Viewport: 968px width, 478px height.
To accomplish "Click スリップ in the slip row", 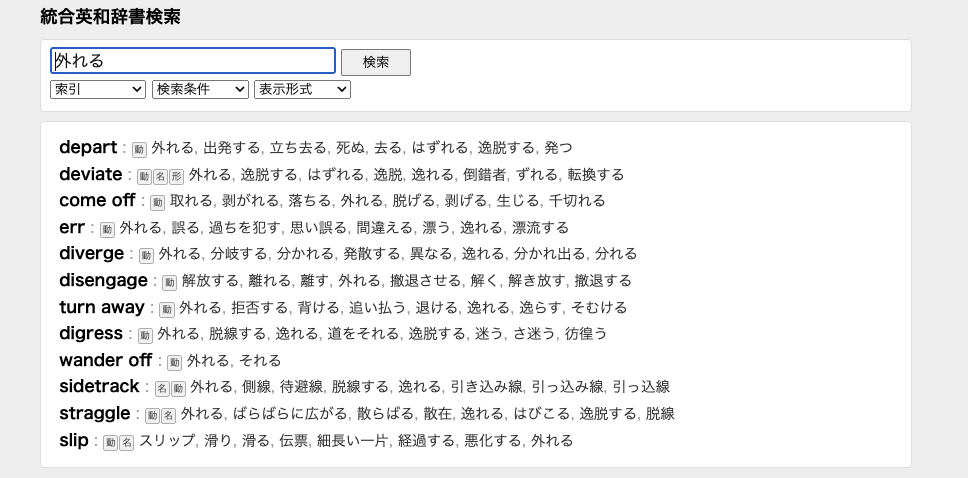I will (167, 440).
